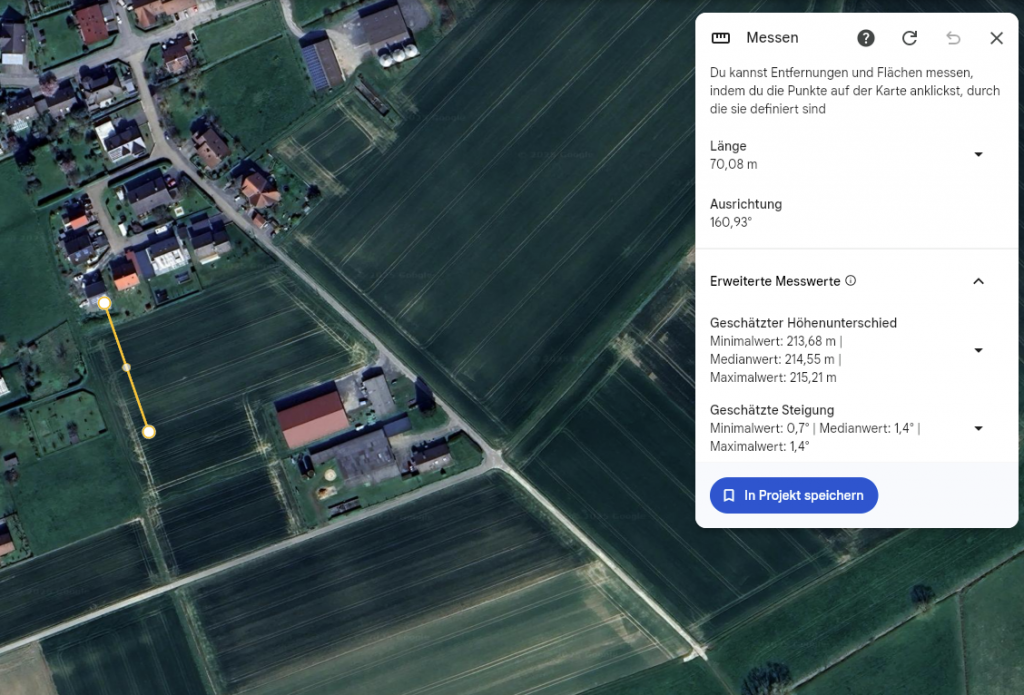Close the Messen panel

[x=996, y=38]
